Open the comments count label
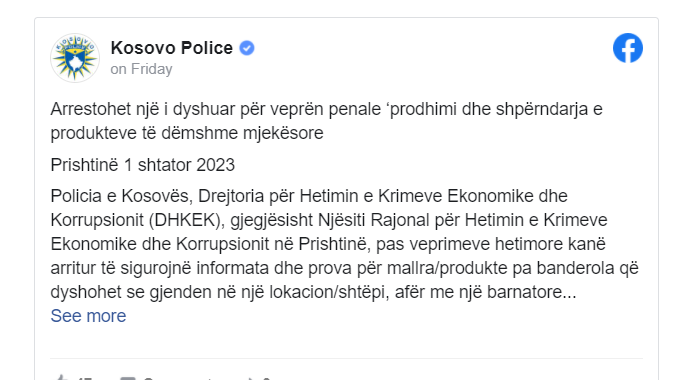697x380 pixels. 179,378
